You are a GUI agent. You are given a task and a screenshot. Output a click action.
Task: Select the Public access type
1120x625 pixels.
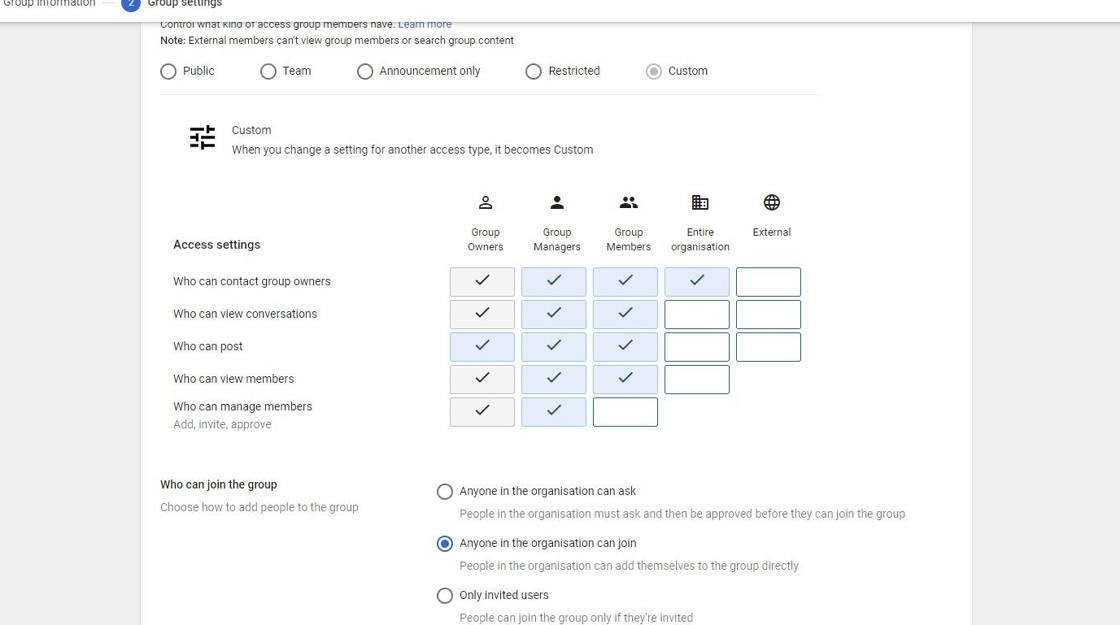point(169,72)
